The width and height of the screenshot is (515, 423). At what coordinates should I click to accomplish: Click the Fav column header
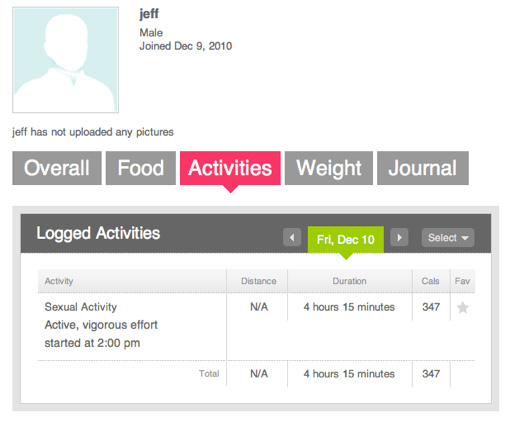point(462,281)
